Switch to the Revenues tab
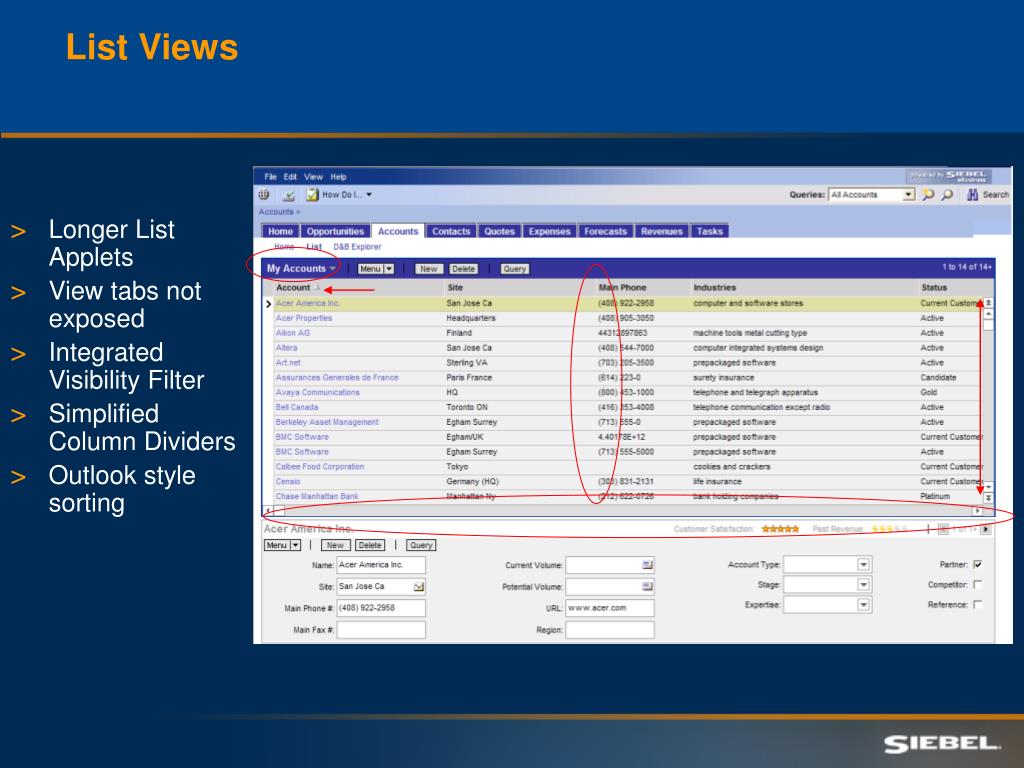The height and width of the screenshot is (768, 1024). pos(662,231)
